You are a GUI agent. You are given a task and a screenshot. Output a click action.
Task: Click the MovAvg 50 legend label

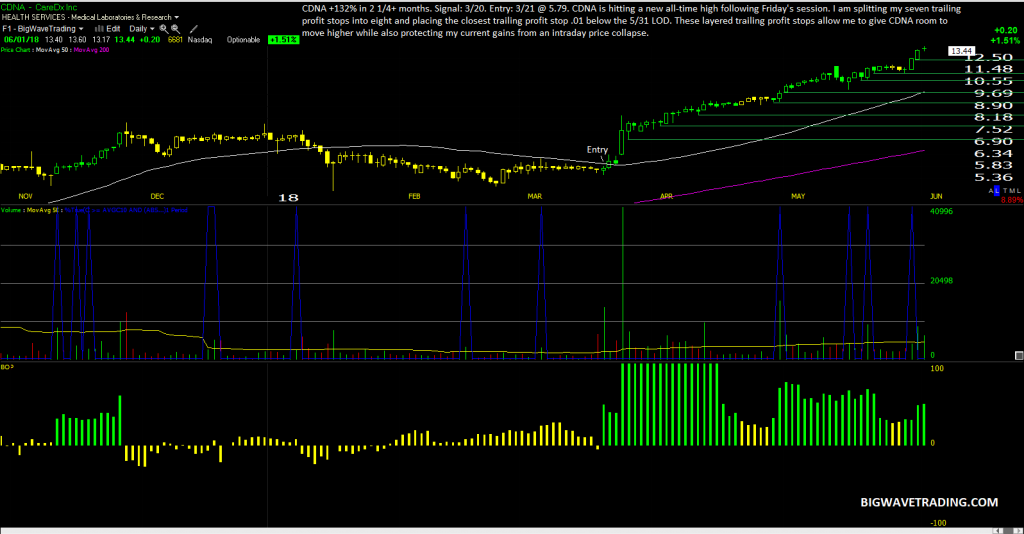click(x=53, y=50)
